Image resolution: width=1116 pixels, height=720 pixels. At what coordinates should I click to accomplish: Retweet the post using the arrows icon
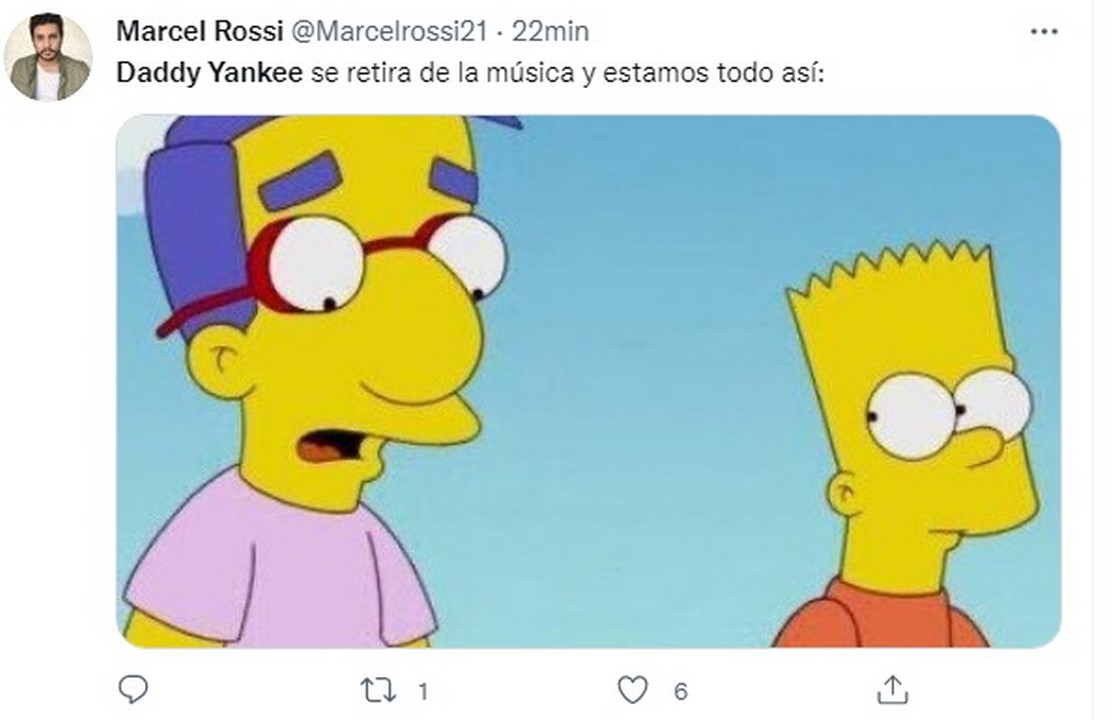pos(378,691)
